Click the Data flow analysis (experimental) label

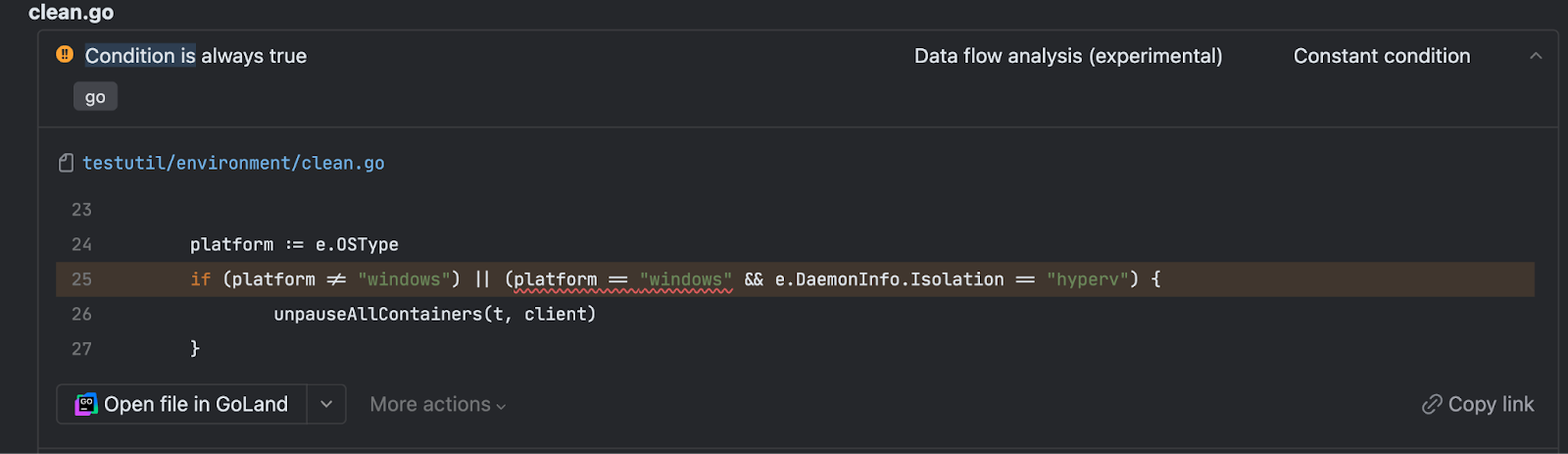click(1068, 56)
